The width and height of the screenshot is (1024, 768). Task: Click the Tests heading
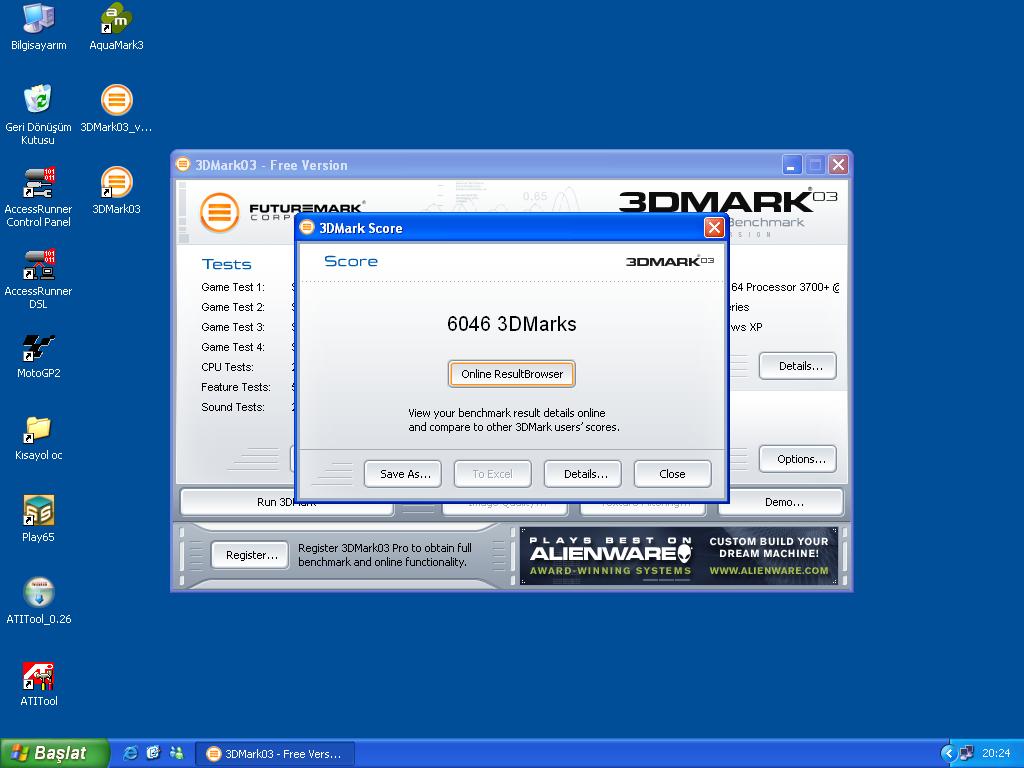point(227,264)
